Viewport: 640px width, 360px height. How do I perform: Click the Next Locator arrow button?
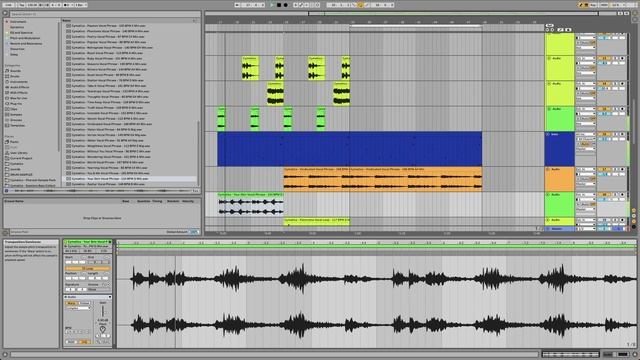pyautogui.click(x=552, y=30)
